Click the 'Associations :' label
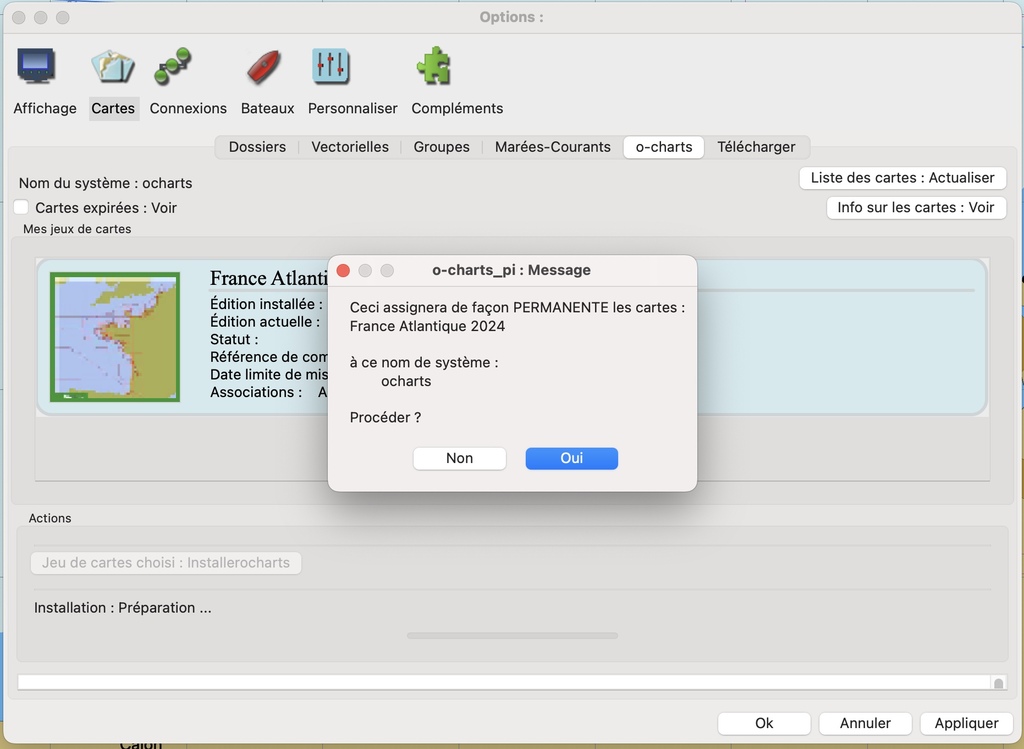The width and height of the screenshot is (1024, 749). pos(256,392)
